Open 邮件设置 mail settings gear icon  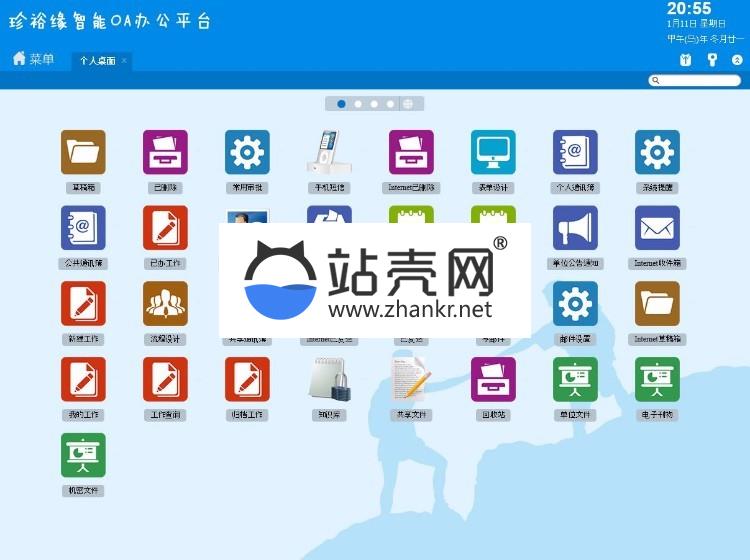[575, 304]
